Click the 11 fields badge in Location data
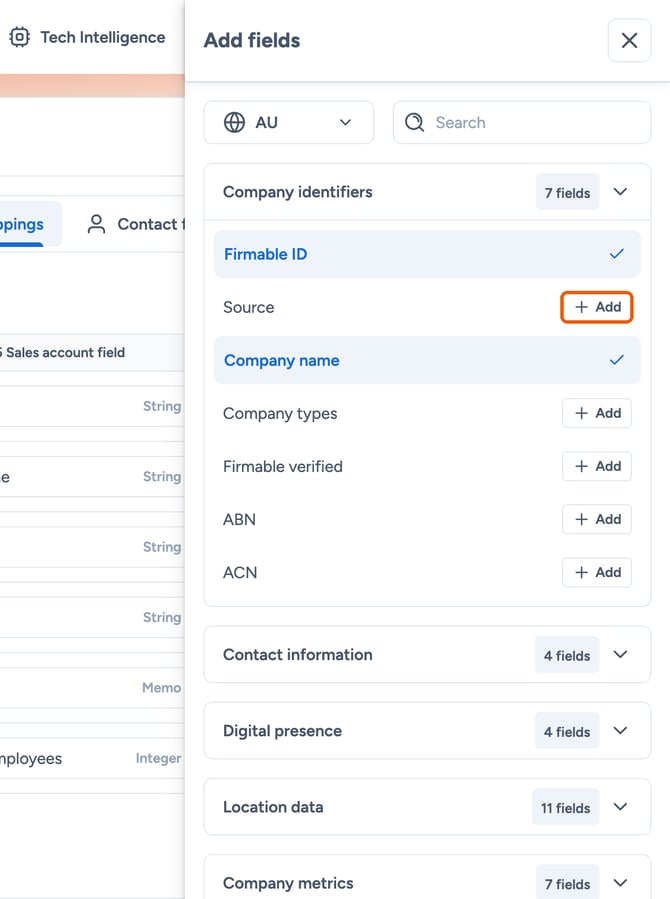Image resolution: width=670 pixels, height=899 pixels. [x=566, y=808]
